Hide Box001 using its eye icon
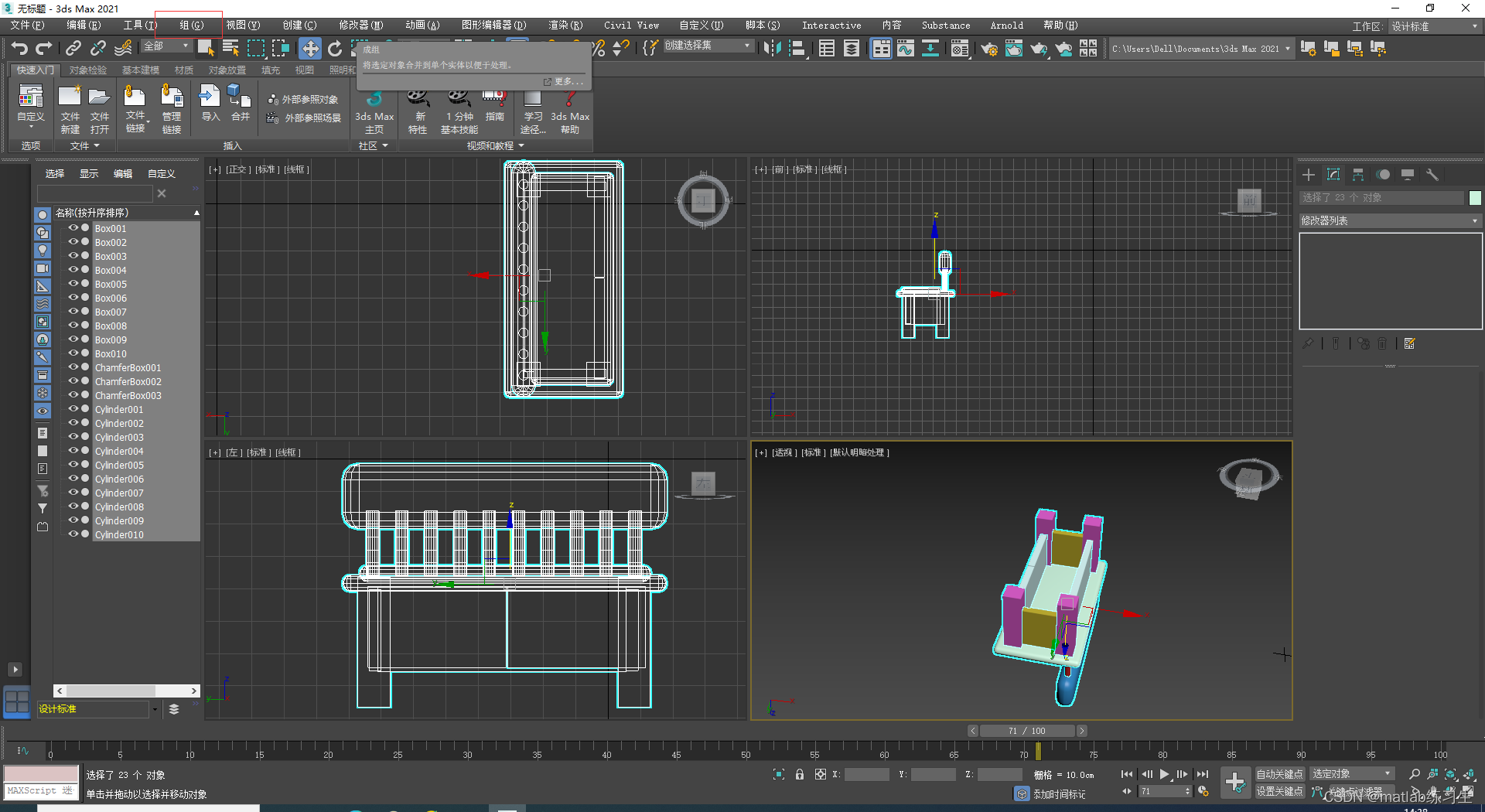This screenshot has width=1485, height=812. click(x=73, y=228)
